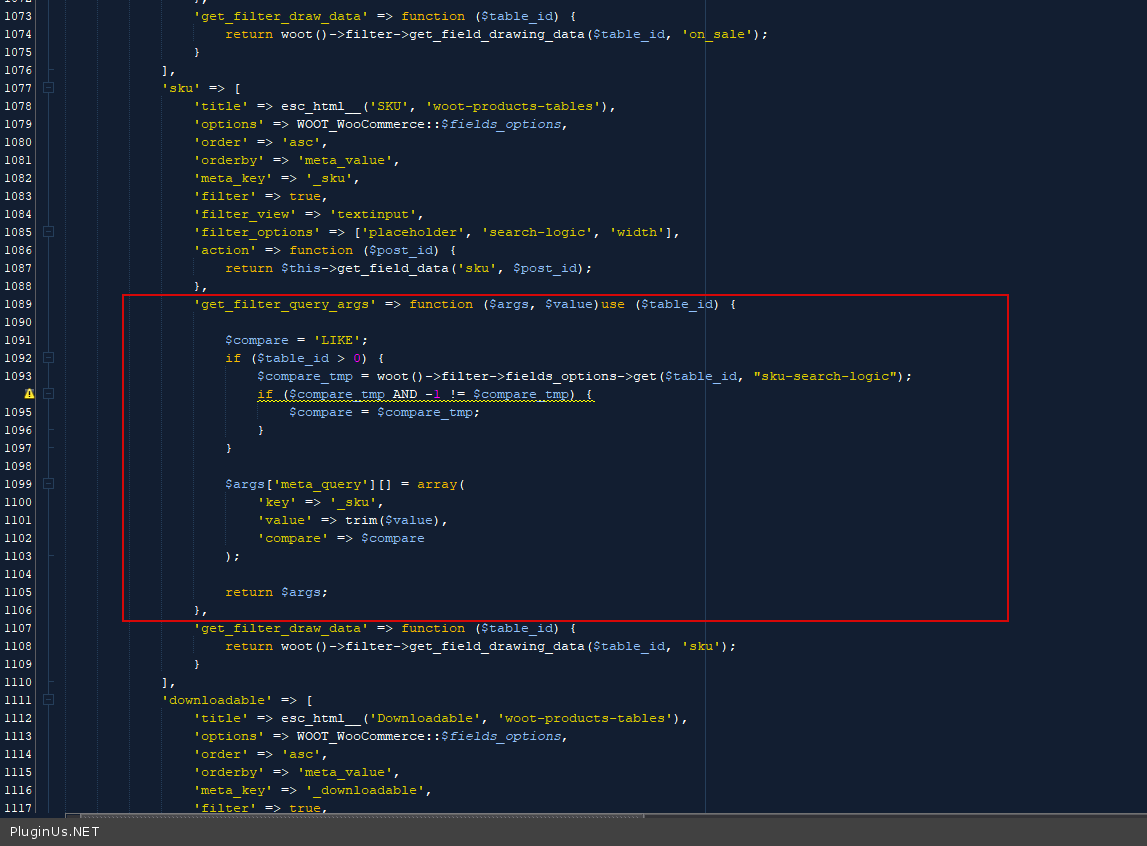
Task: Collapse fold marker on line 1085
Action: [48, 232]
